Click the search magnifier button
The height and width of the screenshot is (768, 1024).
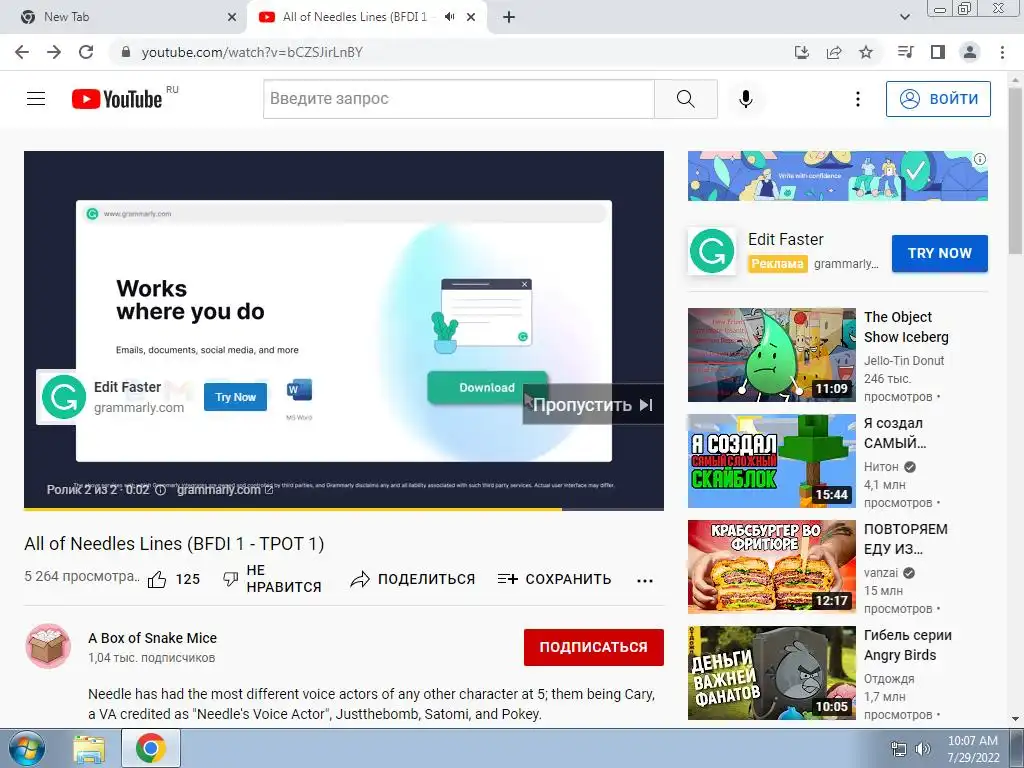686,99
